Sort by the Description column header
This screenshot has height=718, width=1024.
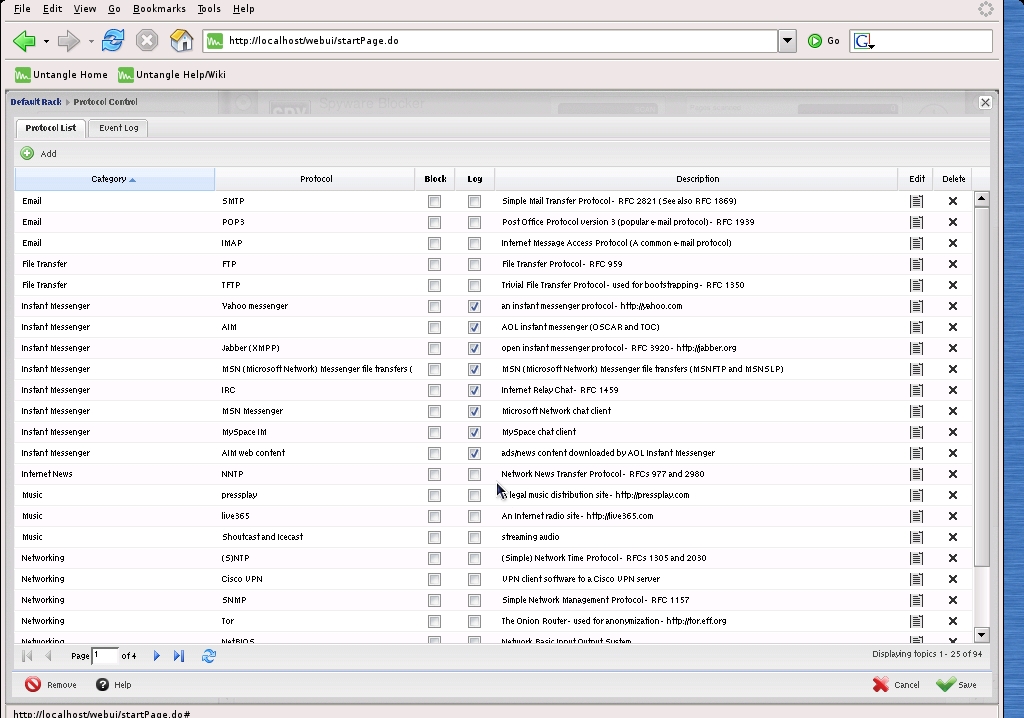[697, 179]
